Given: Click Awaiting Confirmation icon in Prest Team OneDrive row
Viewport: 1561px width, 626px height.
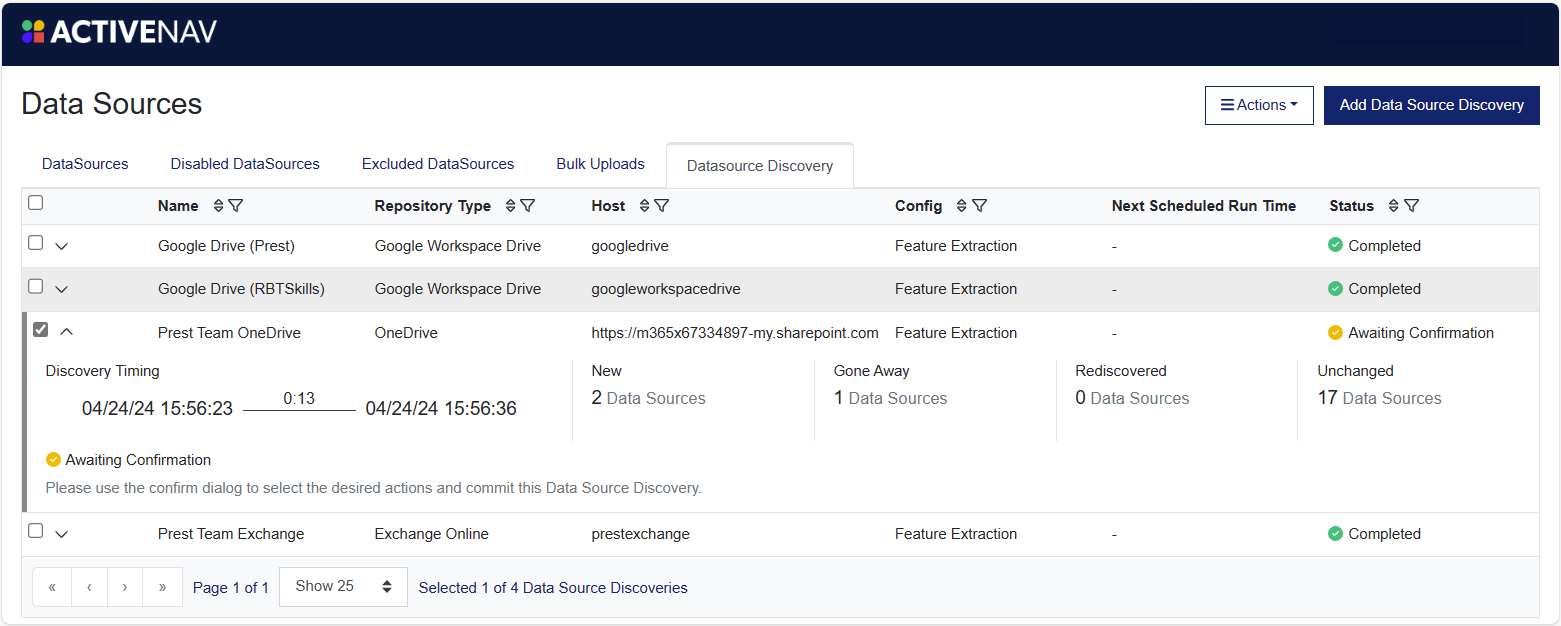Looking at the screenshot, I should pyautogui.click(x=1335, y=333).
